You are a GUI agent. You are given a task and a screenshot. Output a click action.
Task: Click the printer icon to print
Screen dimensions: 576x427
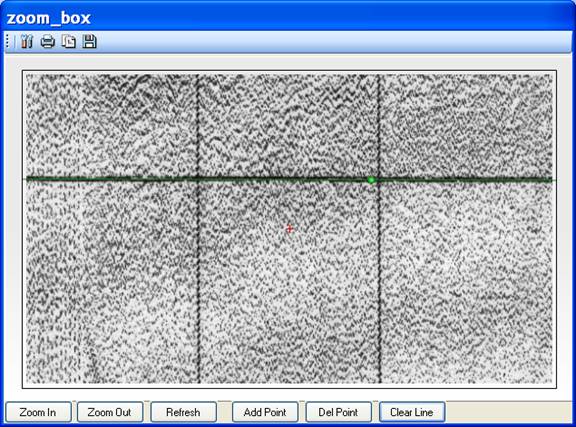click(48, 41)
